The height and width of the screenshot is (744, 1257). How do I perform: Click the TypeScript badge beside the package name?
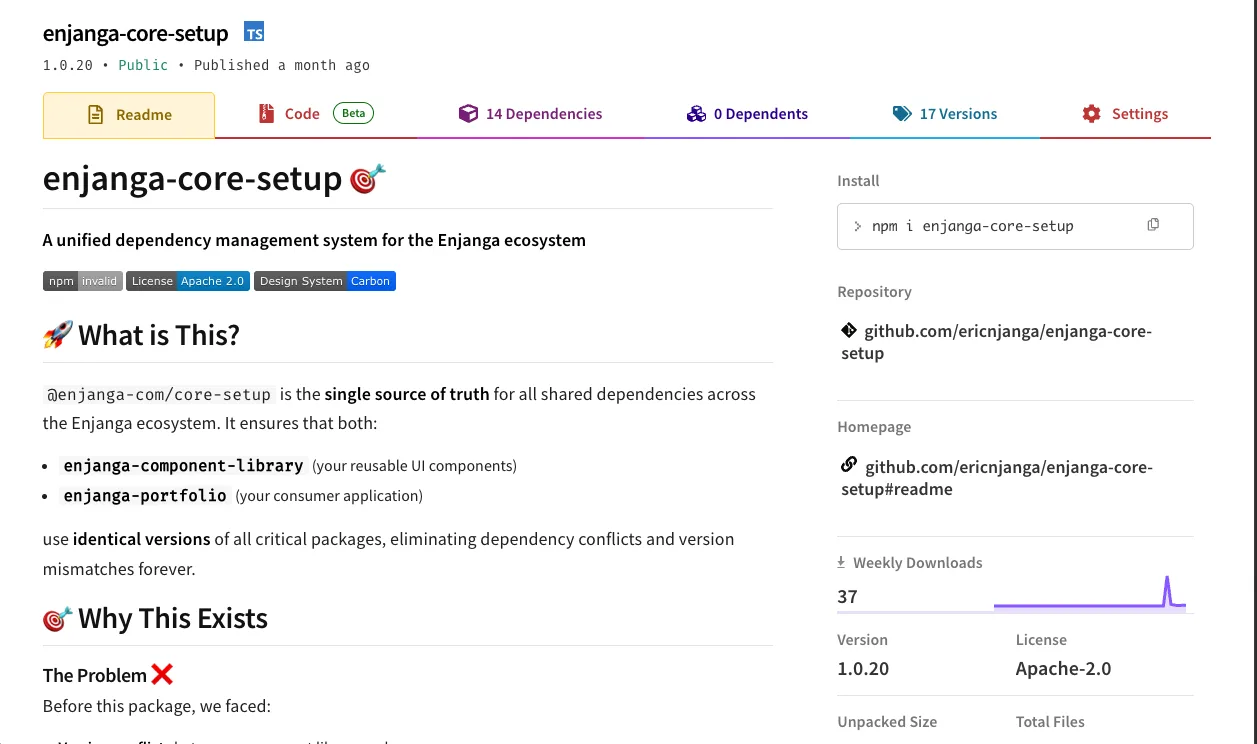254,32
